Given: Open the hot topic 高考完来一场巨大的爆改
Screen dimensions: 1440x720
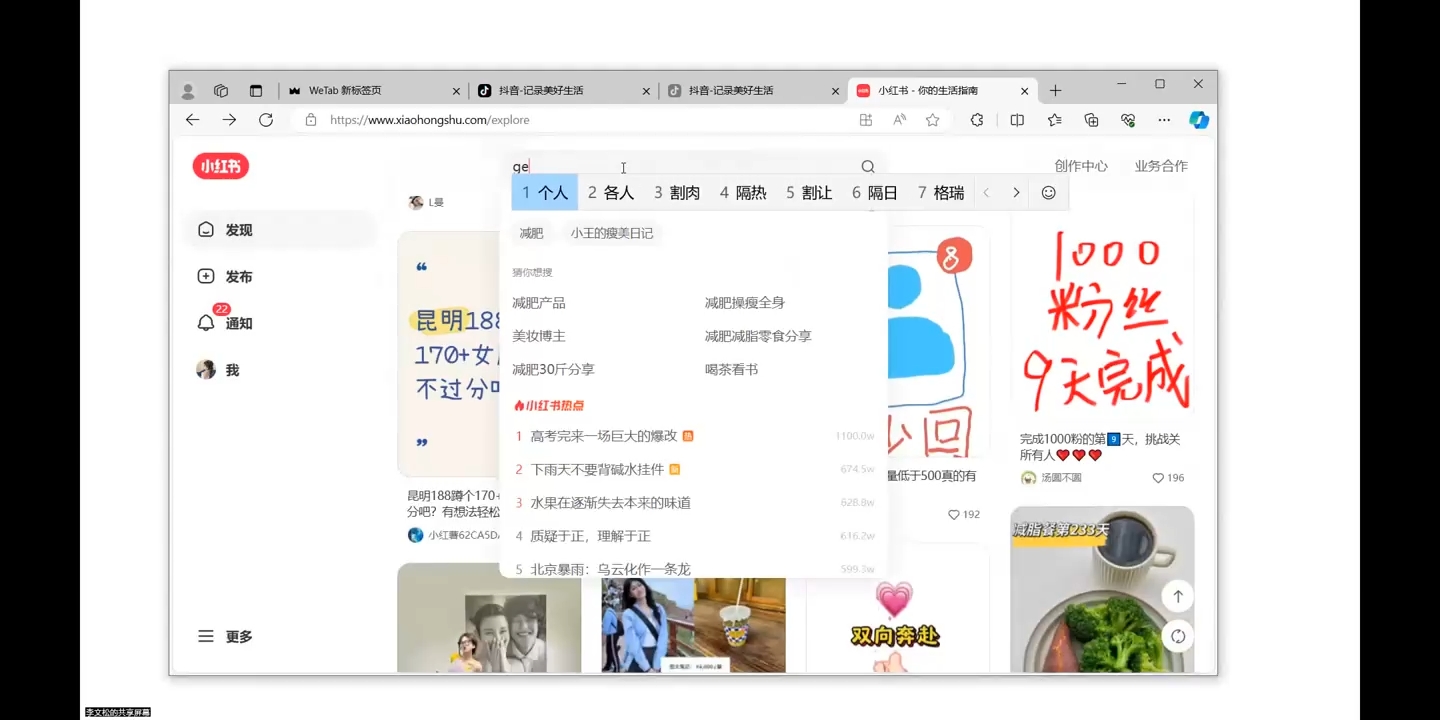Looking at the screenshot, I should coord(605,435).
